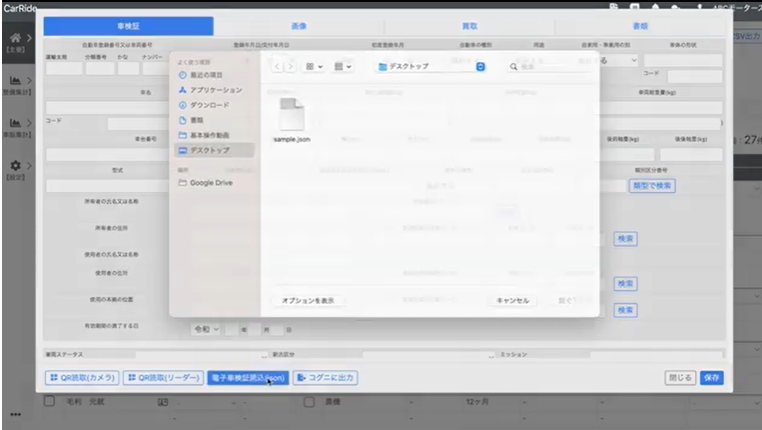Open the icon view mode dropdown
762x430 pixels.
[x=313, y=66]
